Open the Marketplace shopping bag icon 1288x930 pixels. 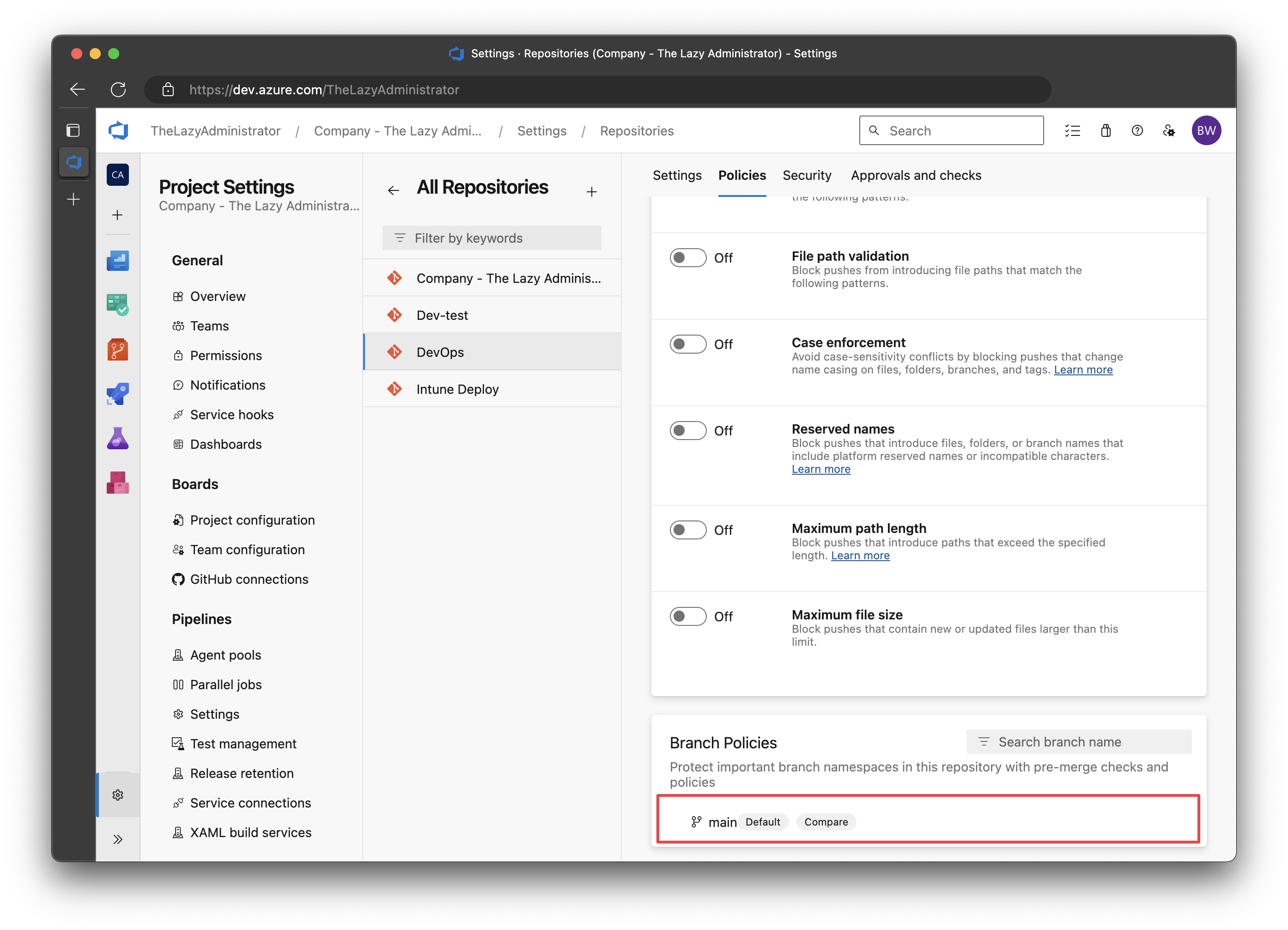(1105, 131)
